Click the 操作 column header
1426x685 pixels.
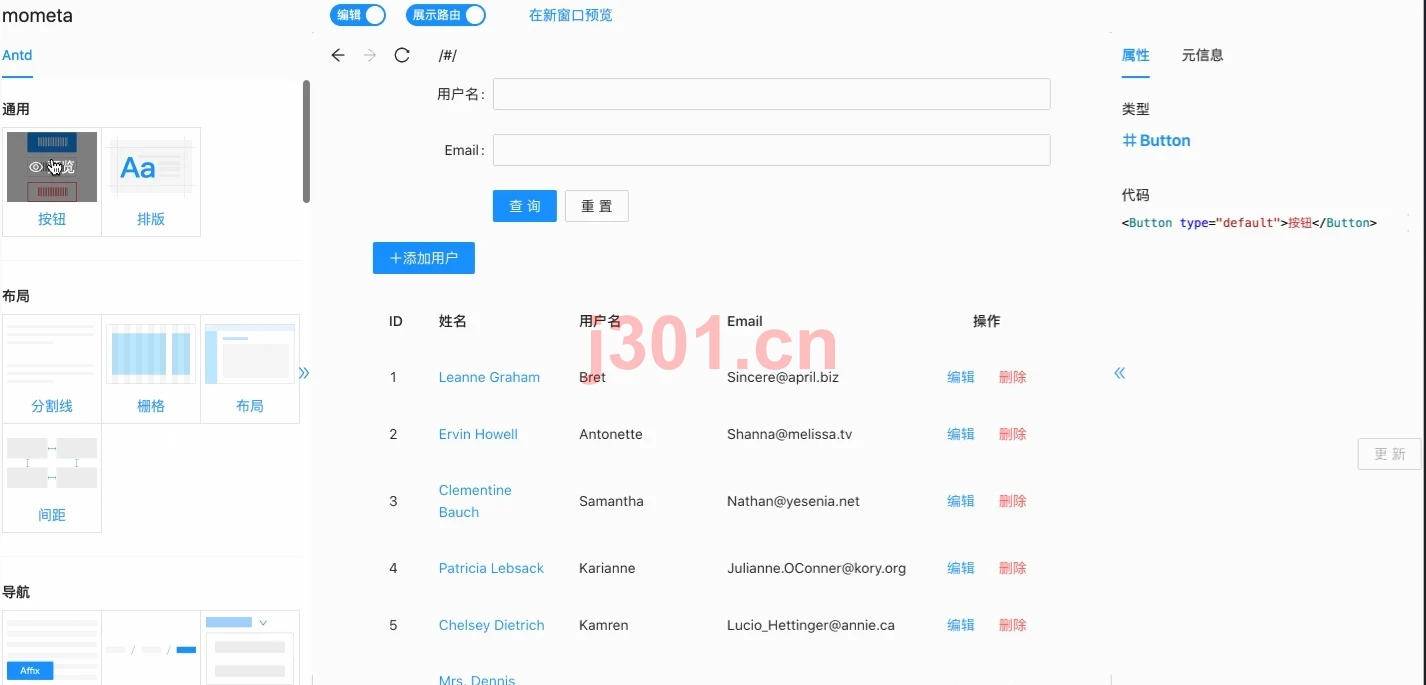point(987,321)
